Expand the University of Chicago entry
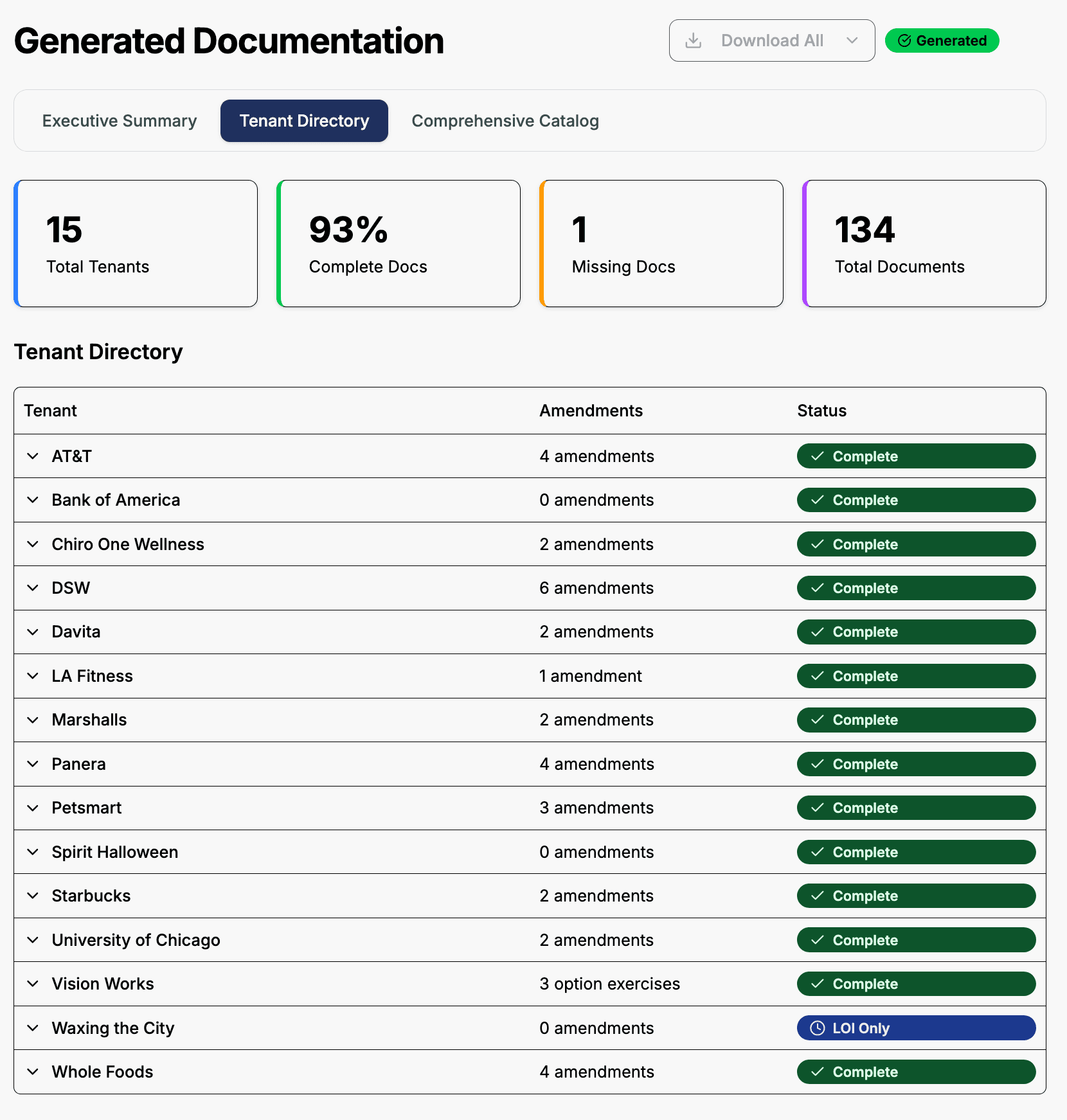The image size is (1067, 1120). click(33, 939)
